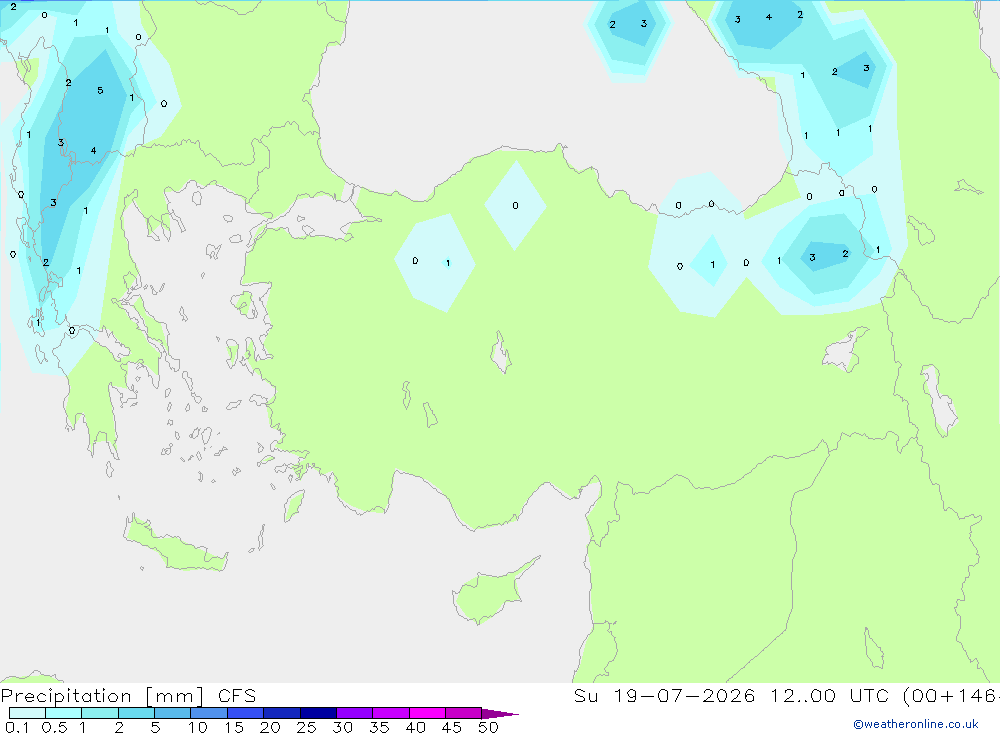Select the 35–40 mm legend color swatch
Image resolution: width=1000 pixels, height=733 pixels.
point(390,713)
